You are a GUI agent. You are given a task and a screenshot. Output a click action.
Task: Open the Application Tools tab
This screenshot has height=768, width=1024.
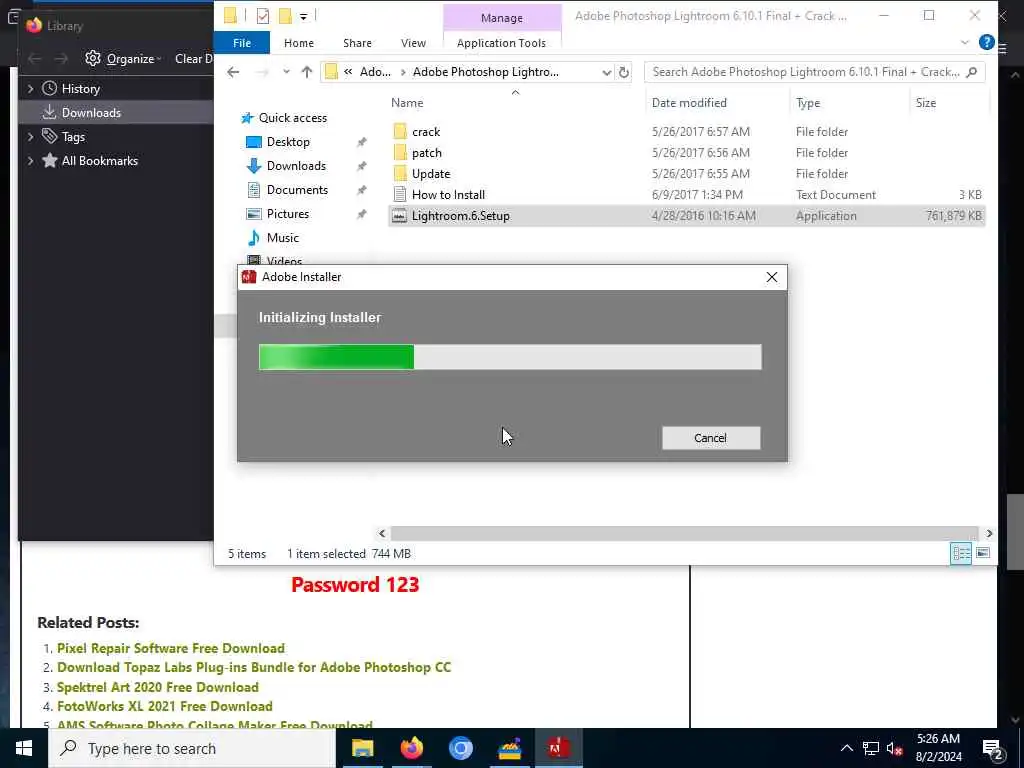pos(501,43)
